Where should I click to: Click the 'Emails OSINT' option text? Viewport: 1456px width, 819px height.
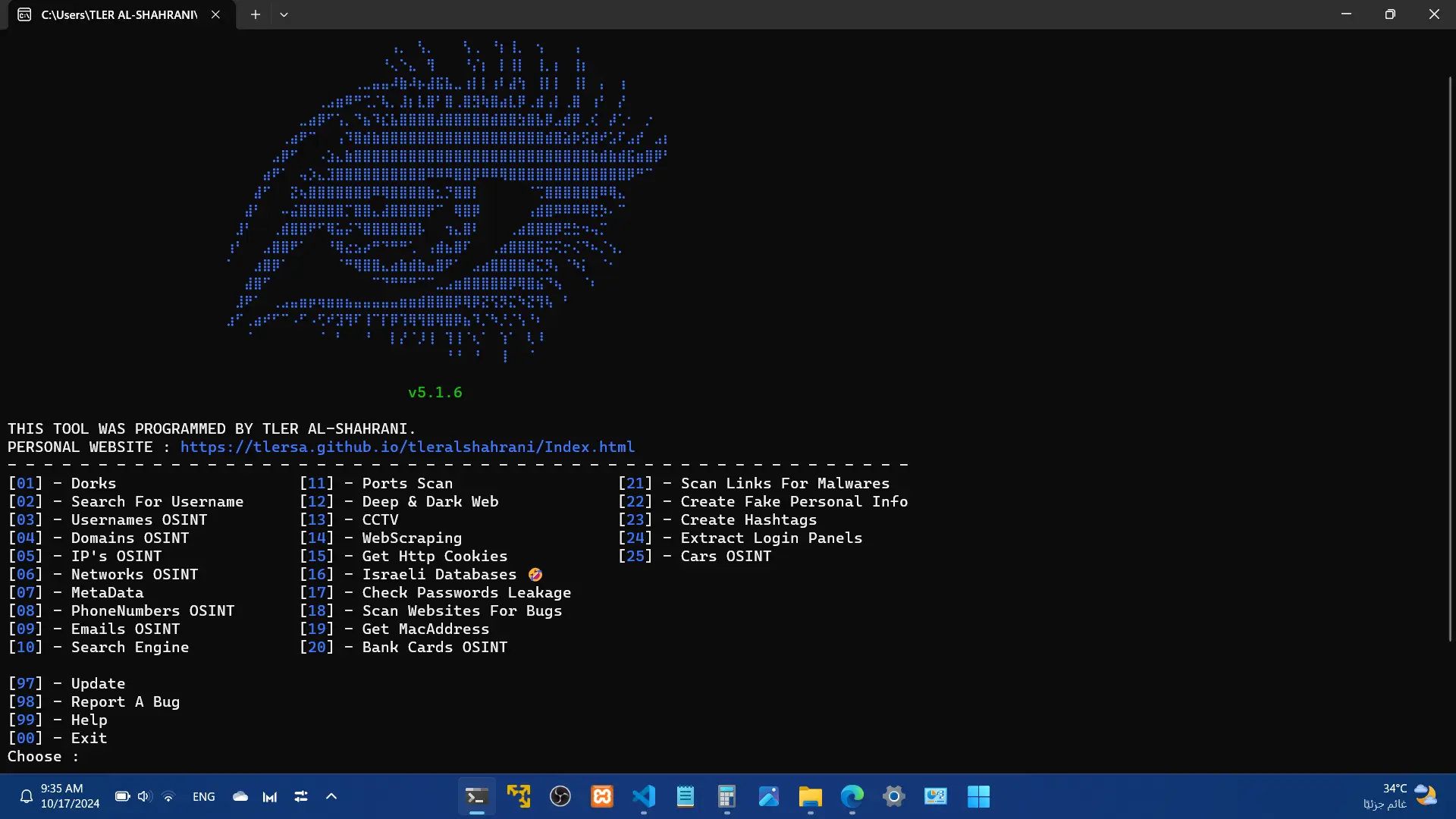125,629
